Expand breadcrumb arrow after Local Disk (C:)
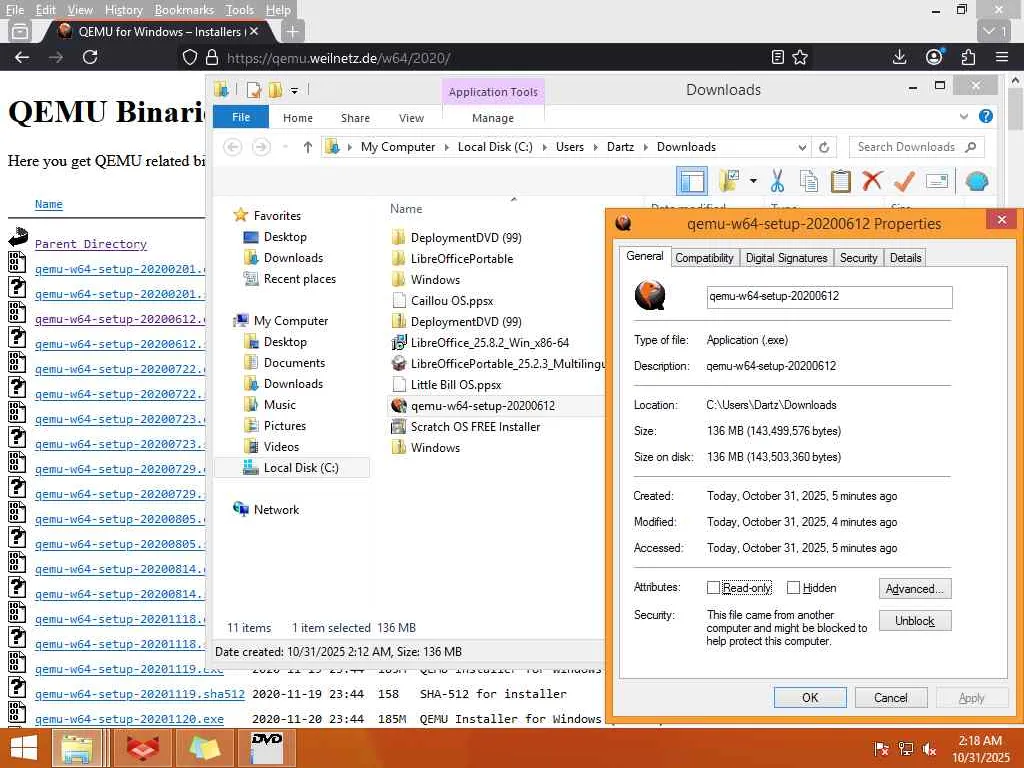The width and height of the screenshot is (1024, 768). click(544, 148)
